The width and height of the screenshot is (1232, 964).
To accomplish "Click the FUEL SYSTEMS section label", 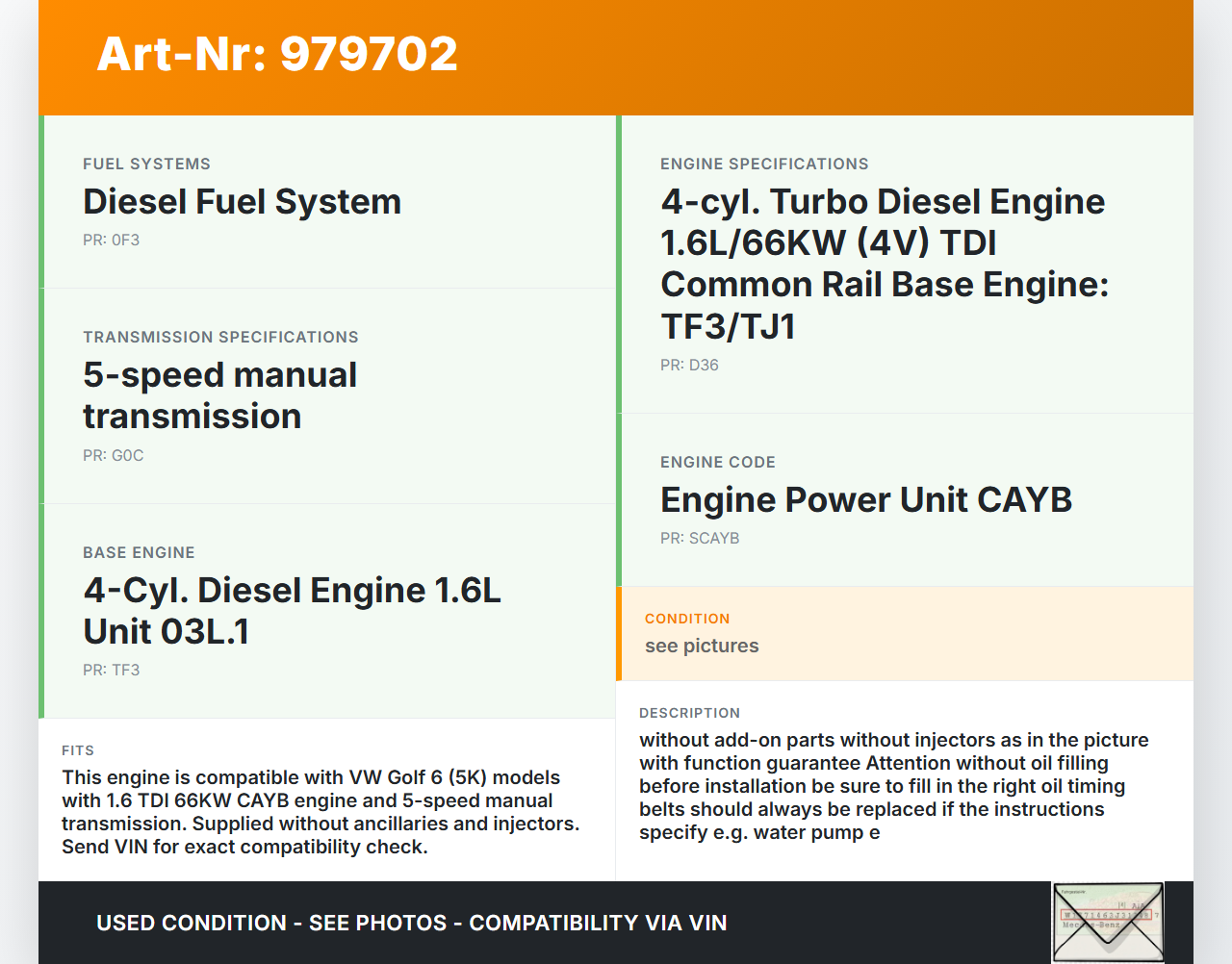I will (x=146, y=165).
